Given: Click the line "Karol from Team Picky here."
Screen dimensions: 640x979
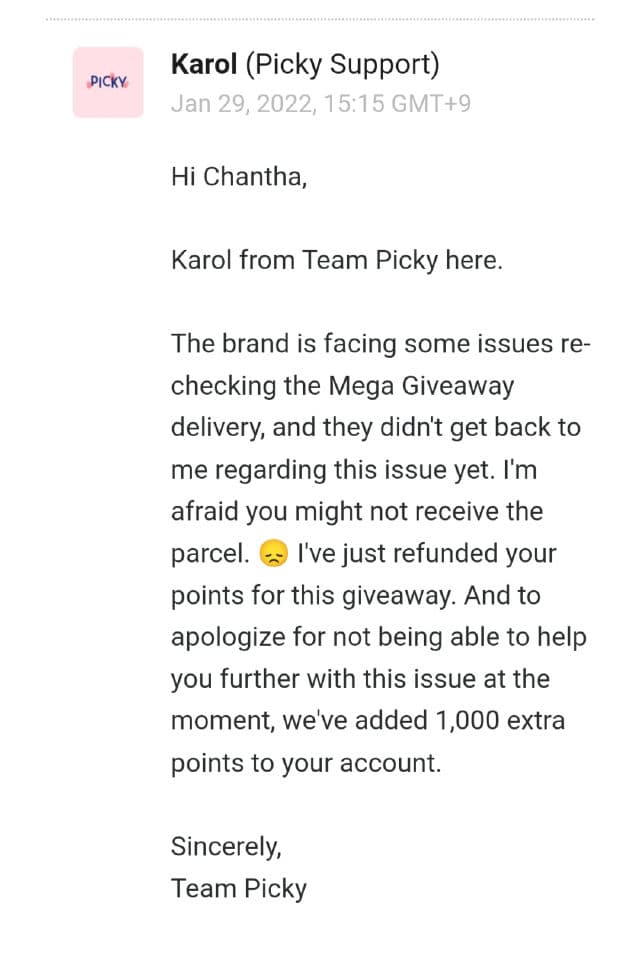Looking at the screenshot, I should point(336,261).
